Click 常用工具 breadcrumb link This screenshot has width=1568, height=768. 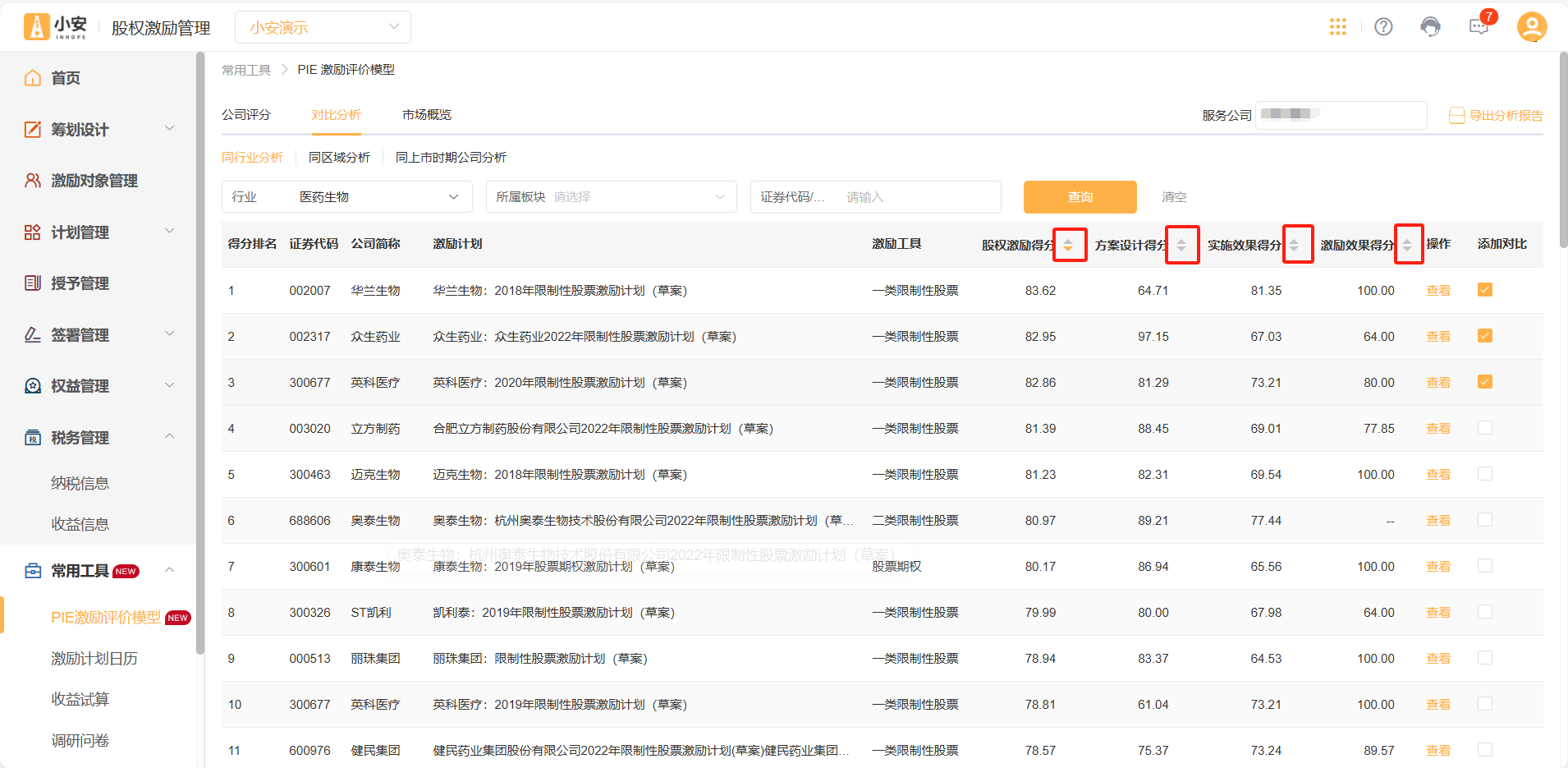point(246,70)
